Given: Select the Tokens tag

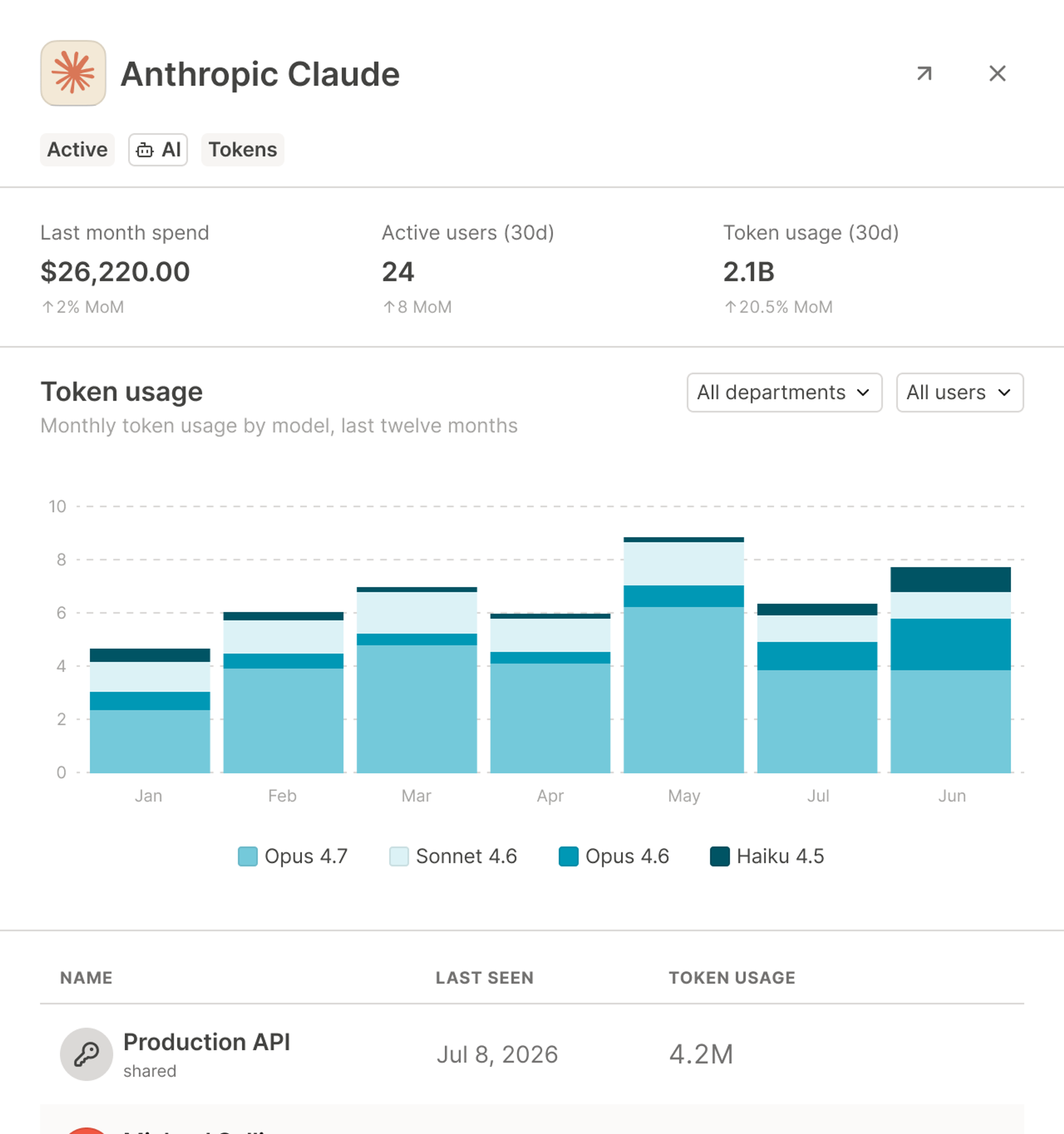Looking at the screenshot, I should point(243,150).
